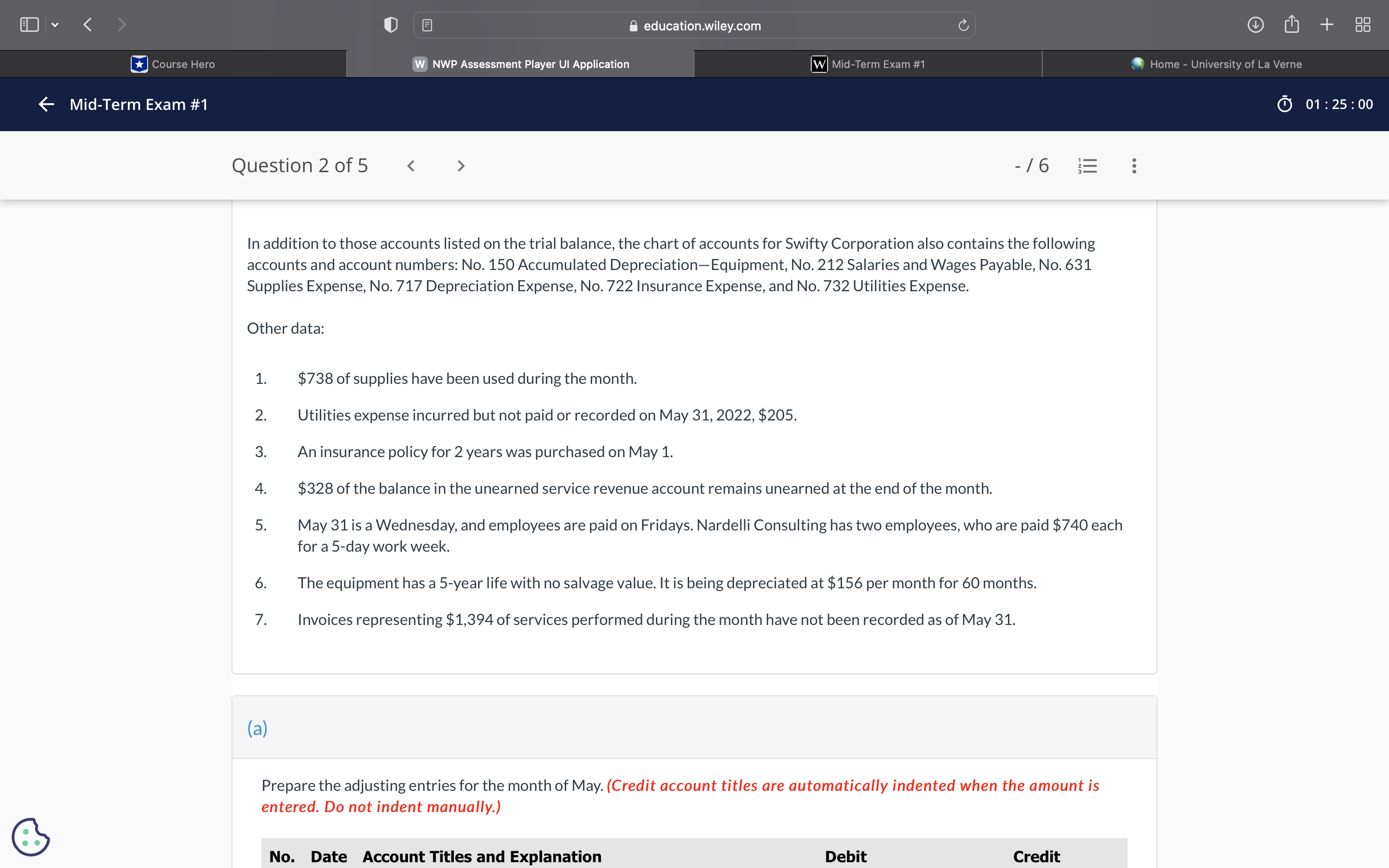Image resolution: width=1389 pixels, height=868 pixels.
Task: Open part (a) of the question
Action: point(257,728)
